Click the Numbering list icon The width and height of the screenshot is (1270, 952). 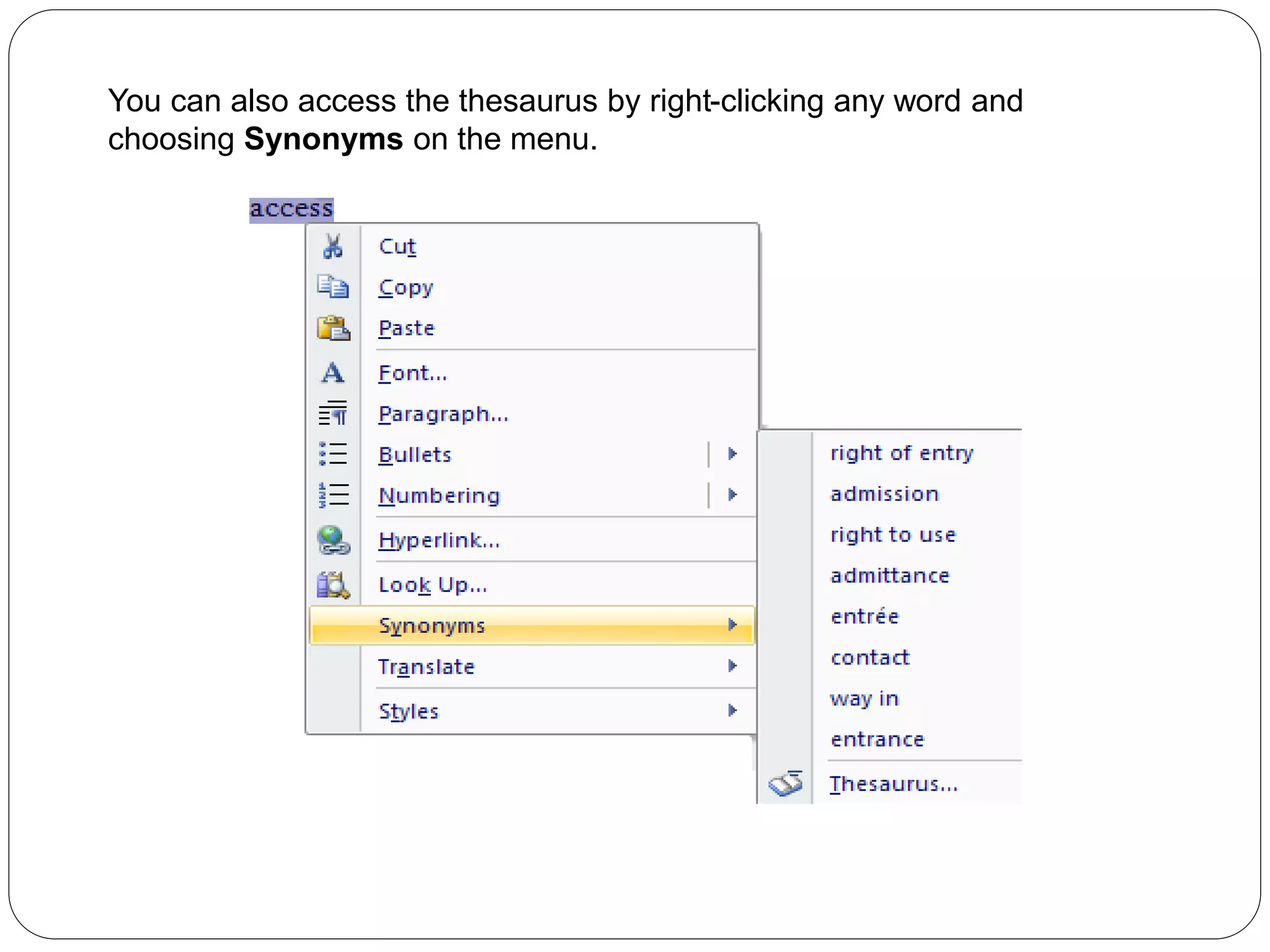[333, 495]
